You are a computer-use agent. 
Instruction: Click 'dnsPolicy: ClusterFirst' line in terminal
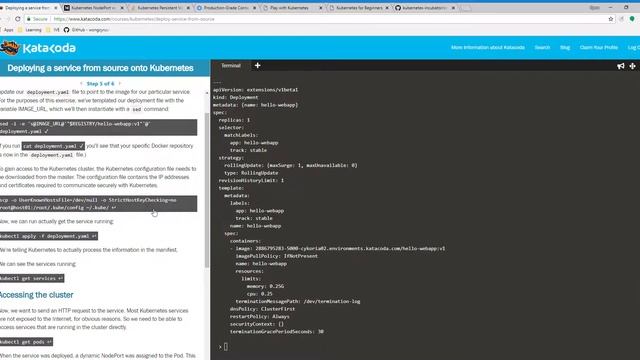coord(262,309)
